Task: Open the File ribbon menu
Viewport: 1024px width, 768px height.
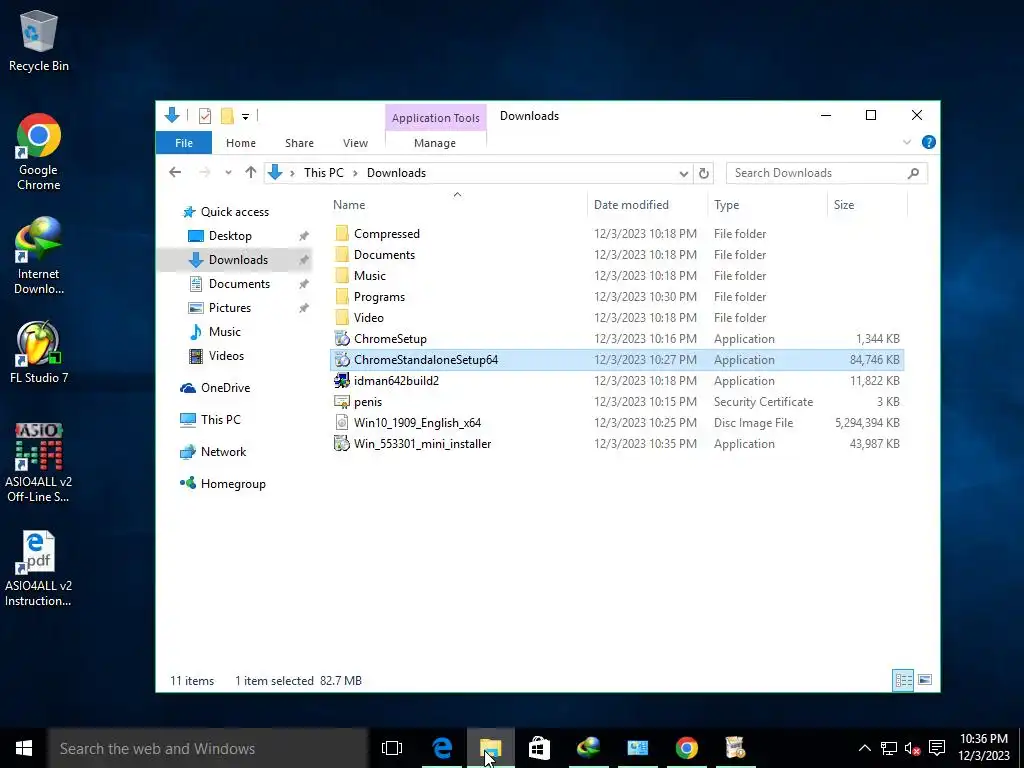Action: click(184, 143)
